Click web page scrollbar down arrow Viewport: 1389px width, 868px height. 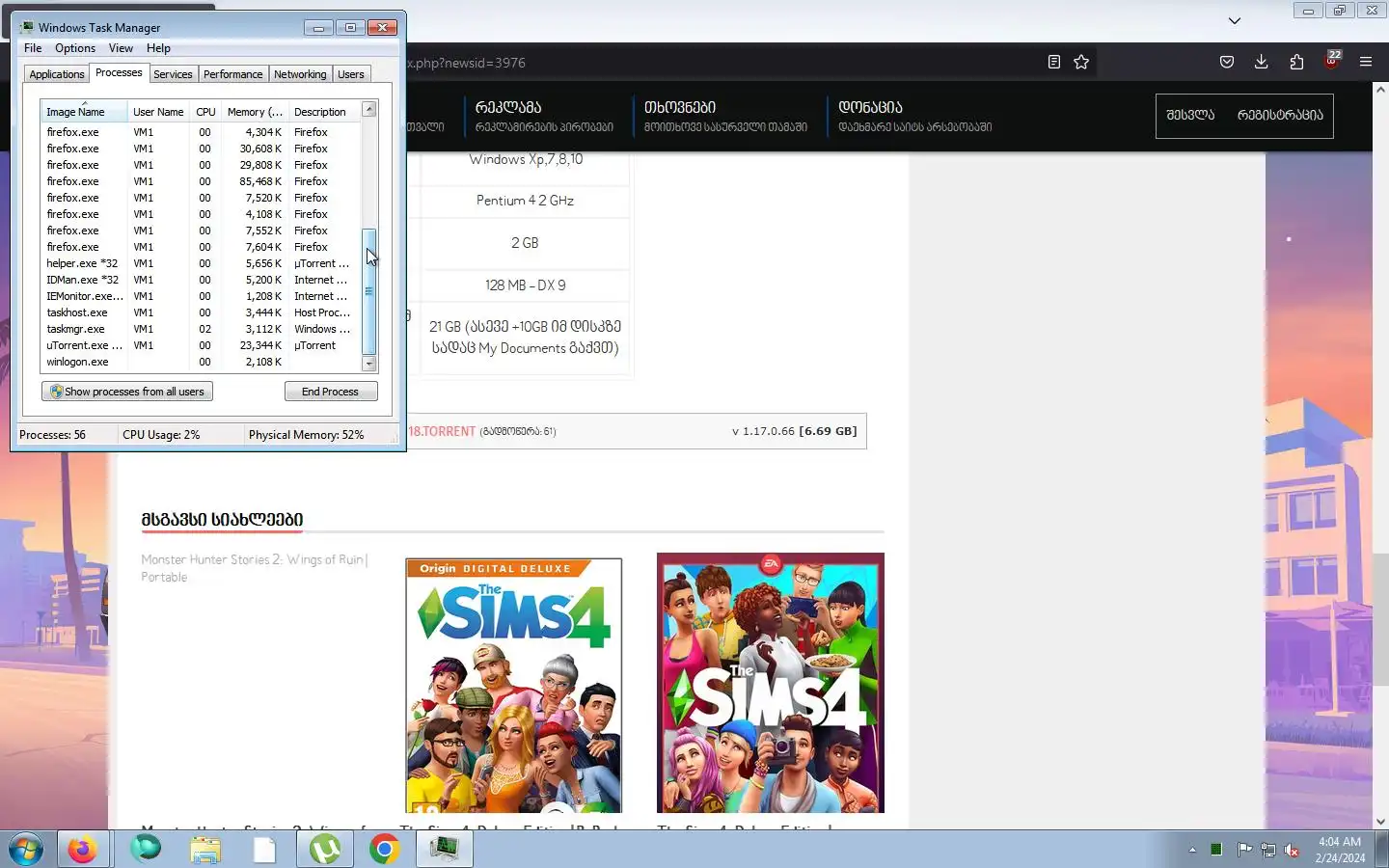click(x=1380, y=822)
